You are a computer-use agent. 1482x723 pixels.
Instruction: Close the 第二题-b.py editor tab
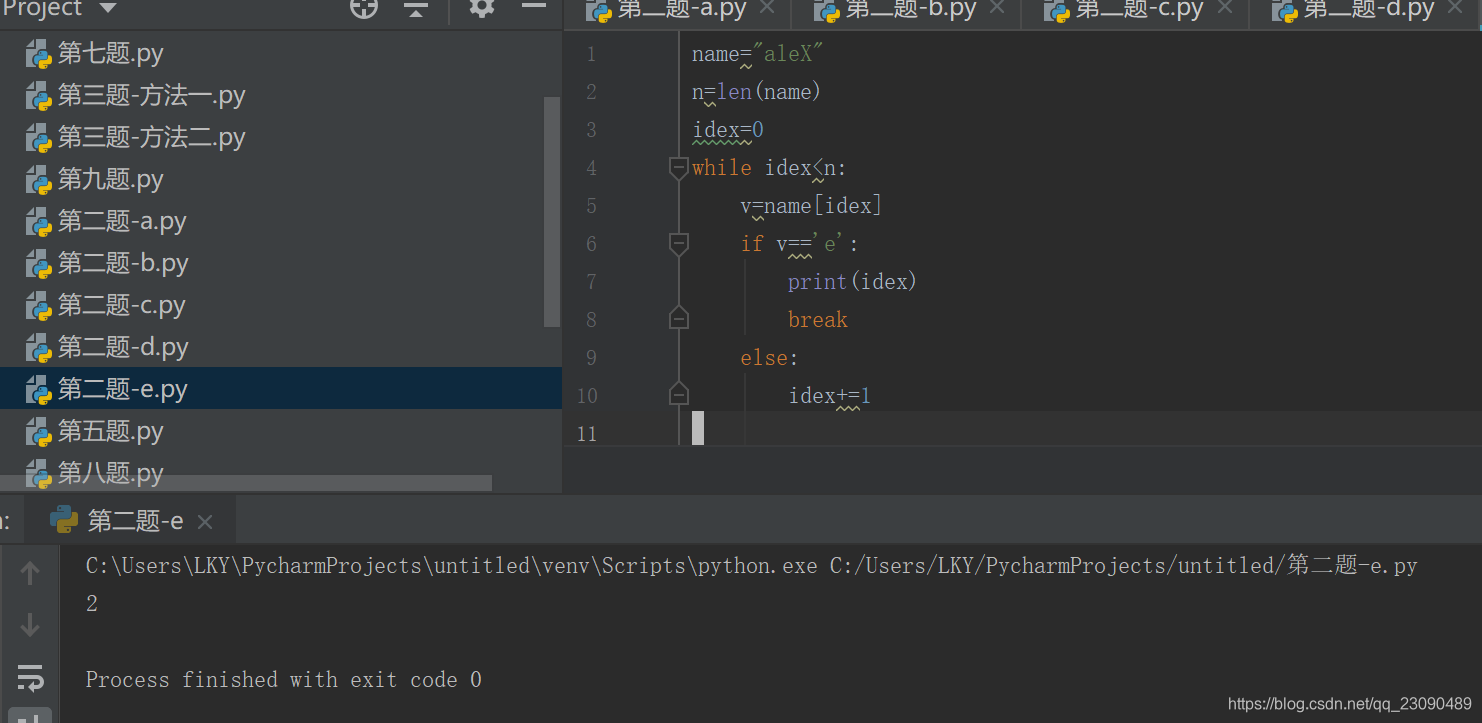[x=996, y=8]
